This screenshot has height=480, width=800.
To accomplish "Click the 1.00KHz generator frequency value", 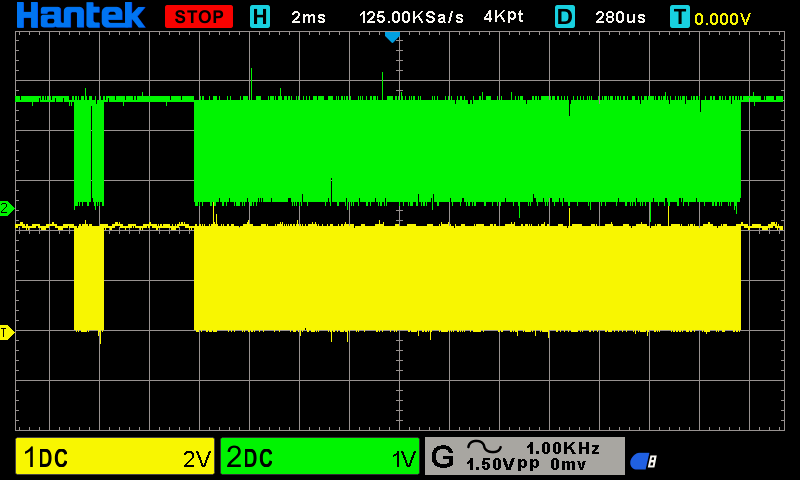I will coord(563,448).
